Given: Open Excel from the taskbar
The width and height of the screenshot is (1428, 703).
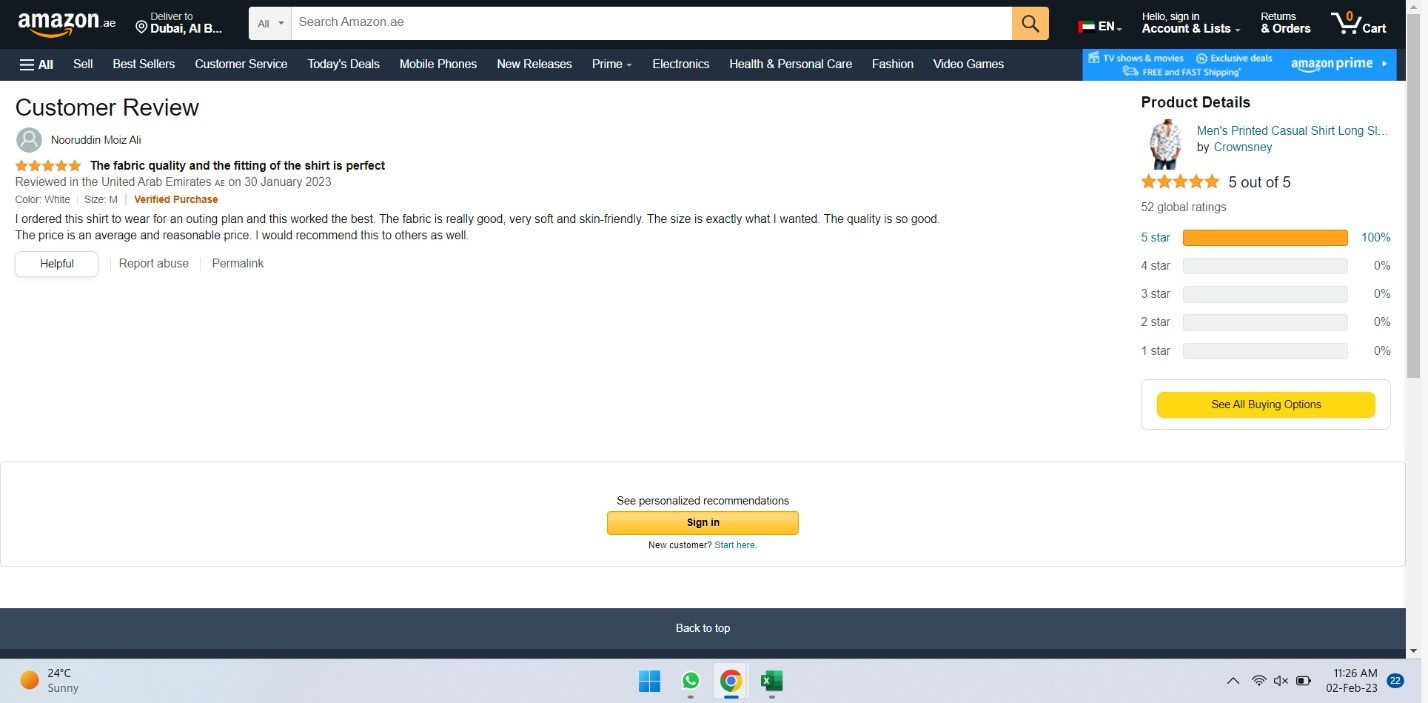Looking at the screenshot, I should pyautogui.click(x=771, y=682).
